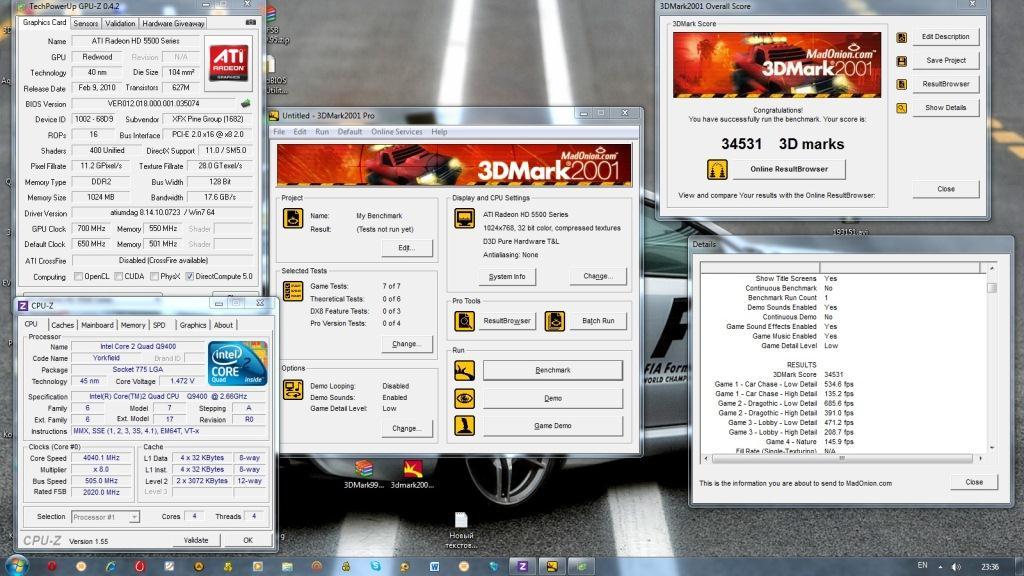Switch to Memory tab in CPU-Z
This screenshot has width=1024, height=576.
coord(133,325)
